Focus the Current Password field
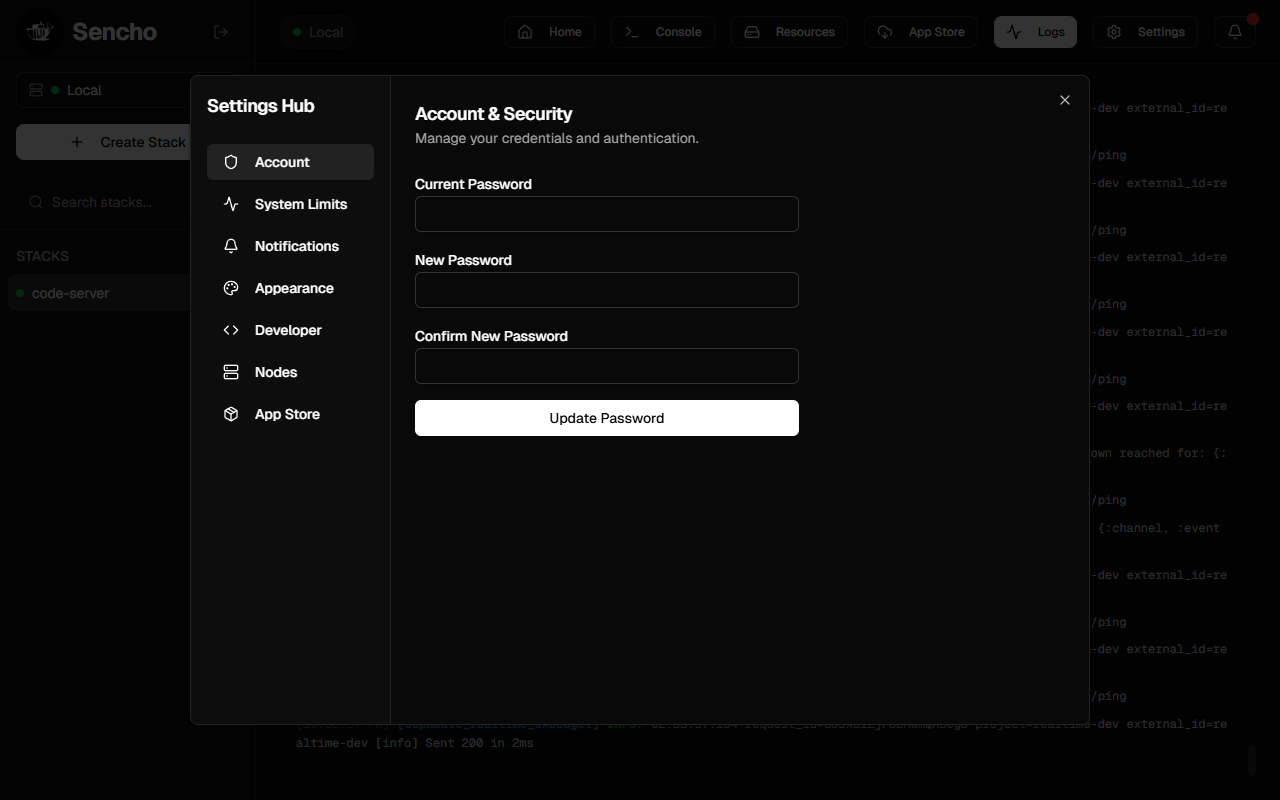The width and height of the screenshot is (1280, 800). [x=607, y=214]
